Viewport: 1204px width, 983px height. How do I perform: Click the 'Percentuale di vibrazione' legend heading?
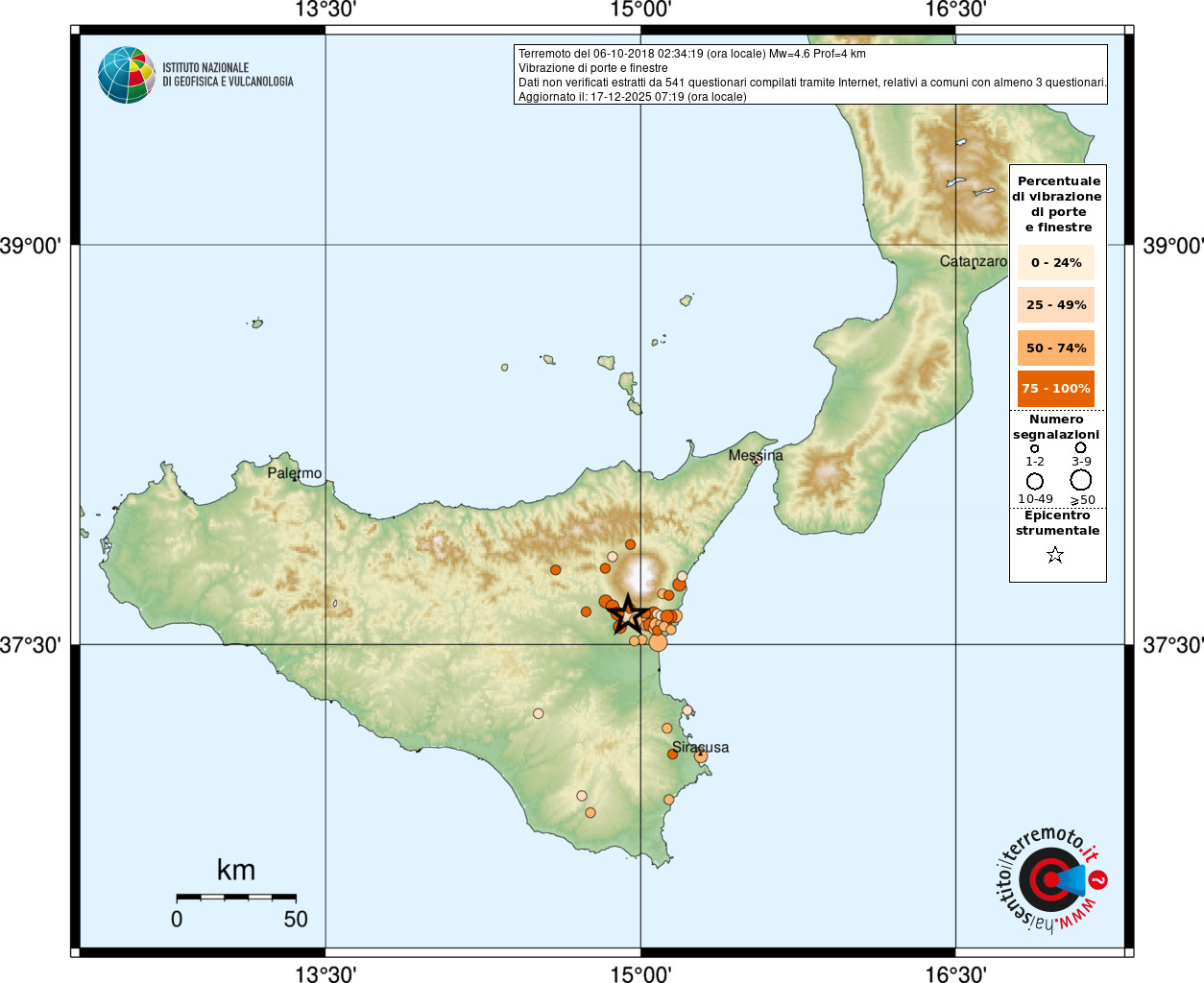[x=1057, y=204]
